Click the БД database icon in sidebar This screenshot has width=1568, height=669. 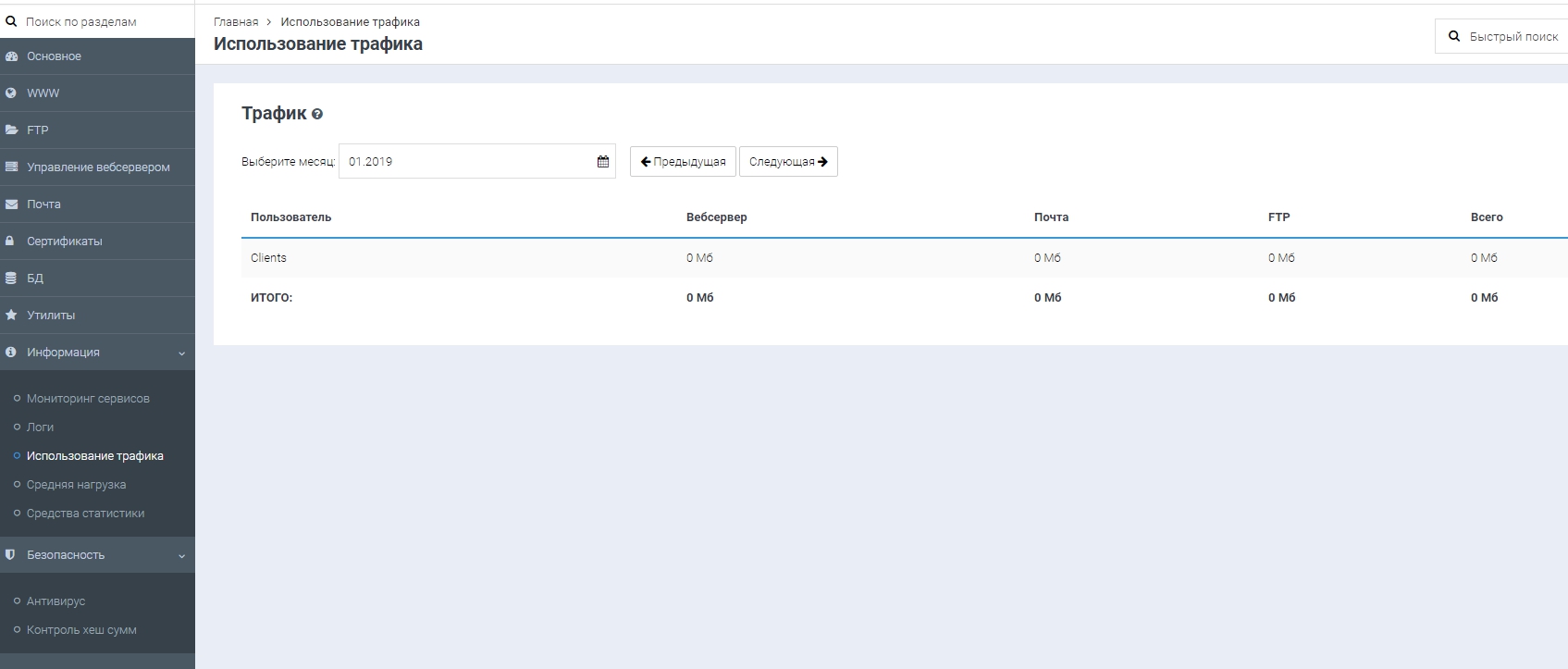(11, 279)
